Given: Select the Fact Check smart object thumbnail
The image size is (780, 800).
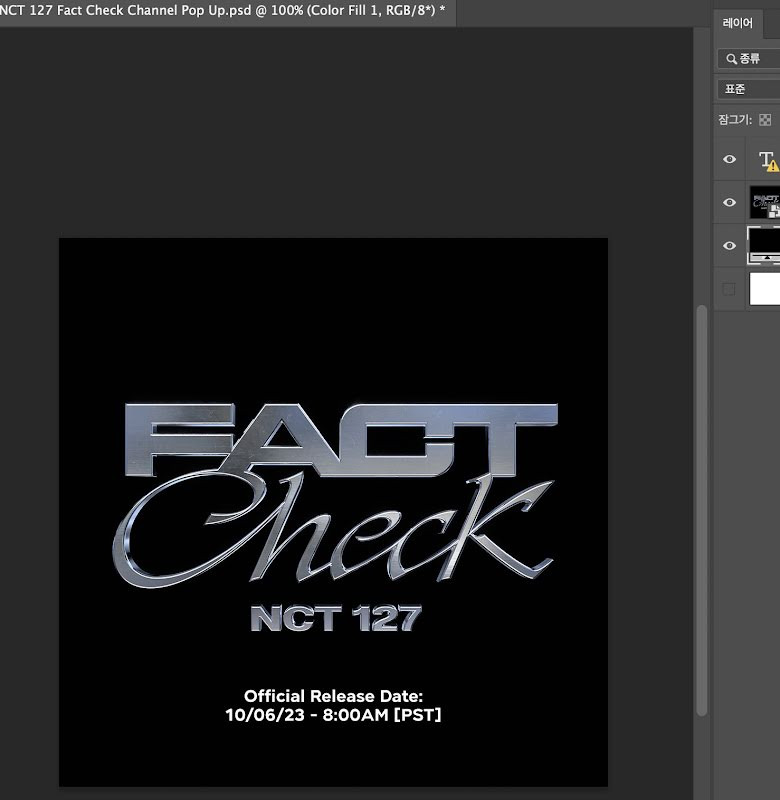Looking at the screenshot, I should point(765,203).
